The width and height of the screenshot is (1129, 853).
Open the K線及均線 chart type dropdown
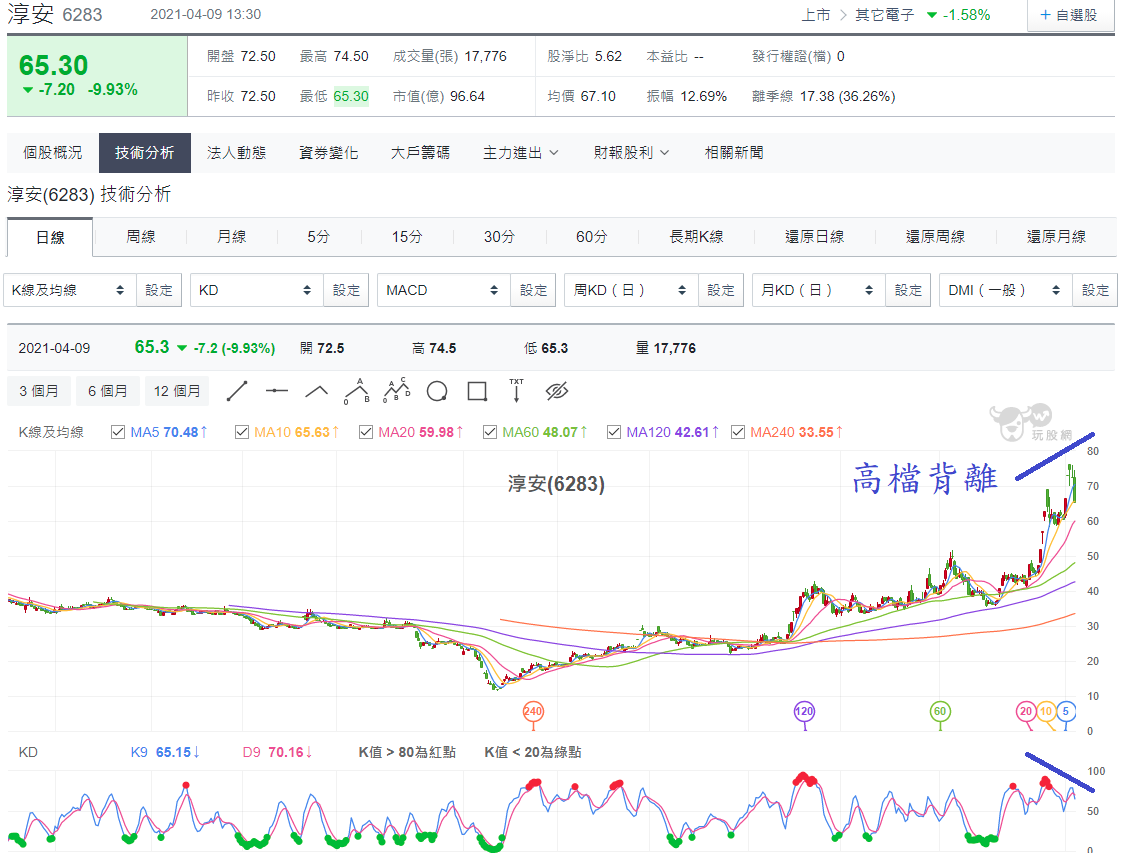click(x=69, y=290)
